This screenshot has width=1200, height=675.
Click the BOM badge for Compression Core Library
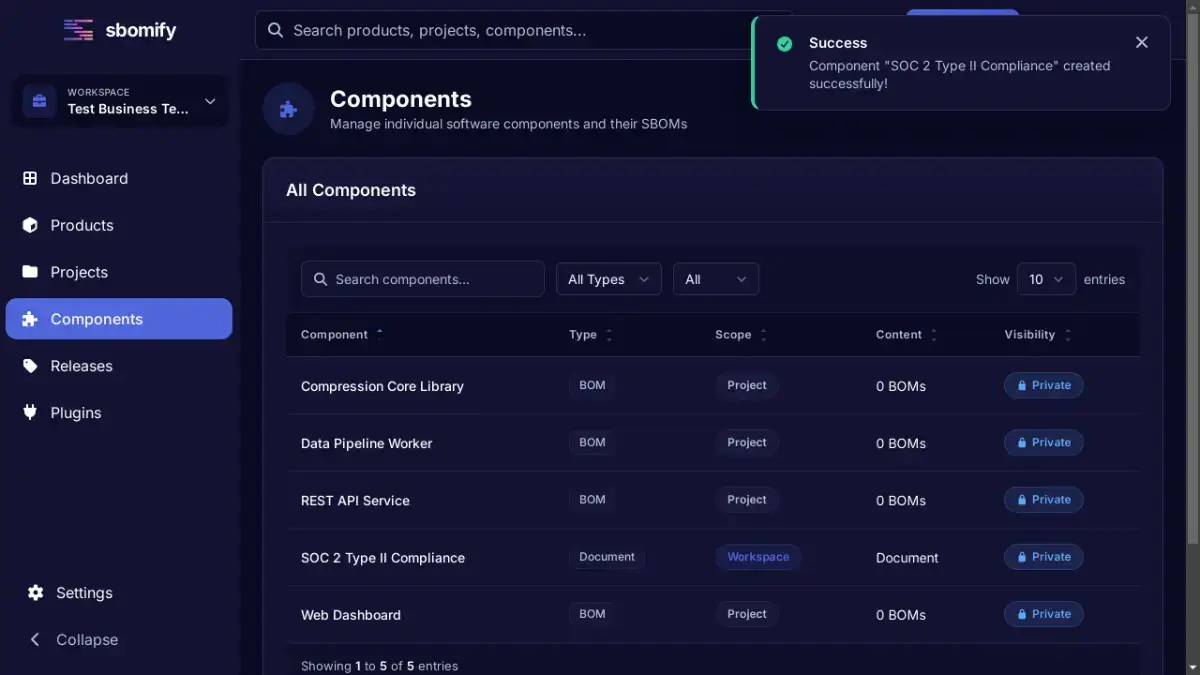click(592, 385)
